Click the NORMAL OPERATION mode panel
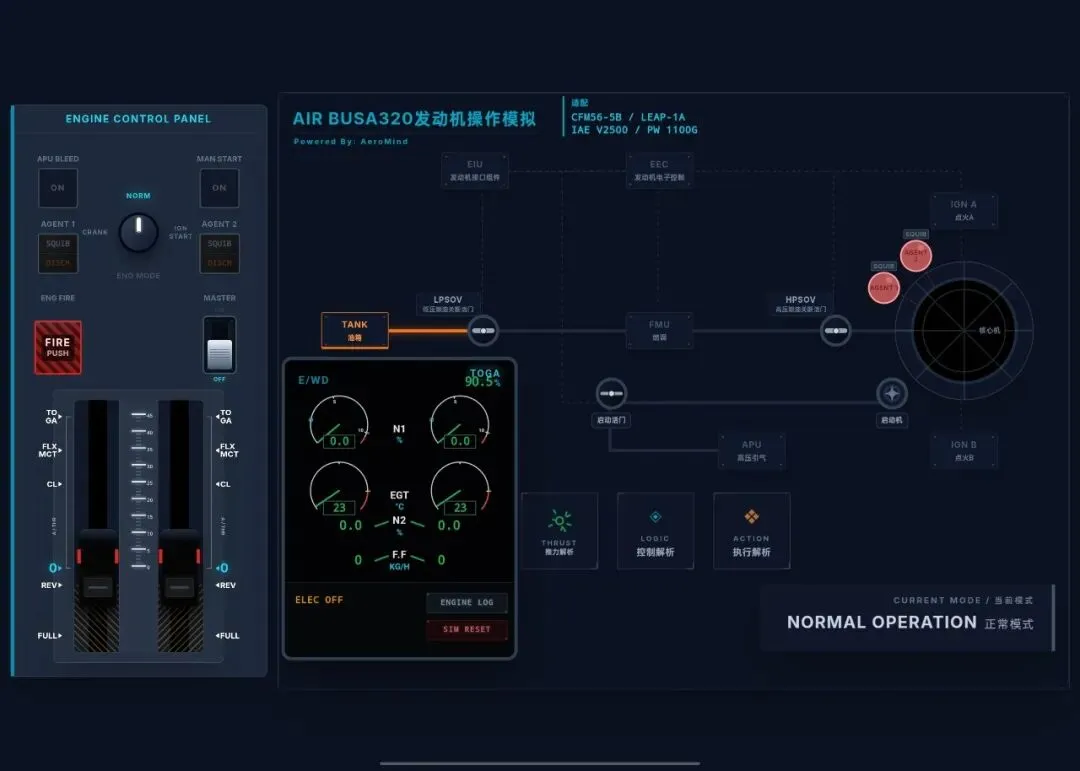Image resolution: width=1080 pixels, height=771 pixels. (x=908, y=617)
